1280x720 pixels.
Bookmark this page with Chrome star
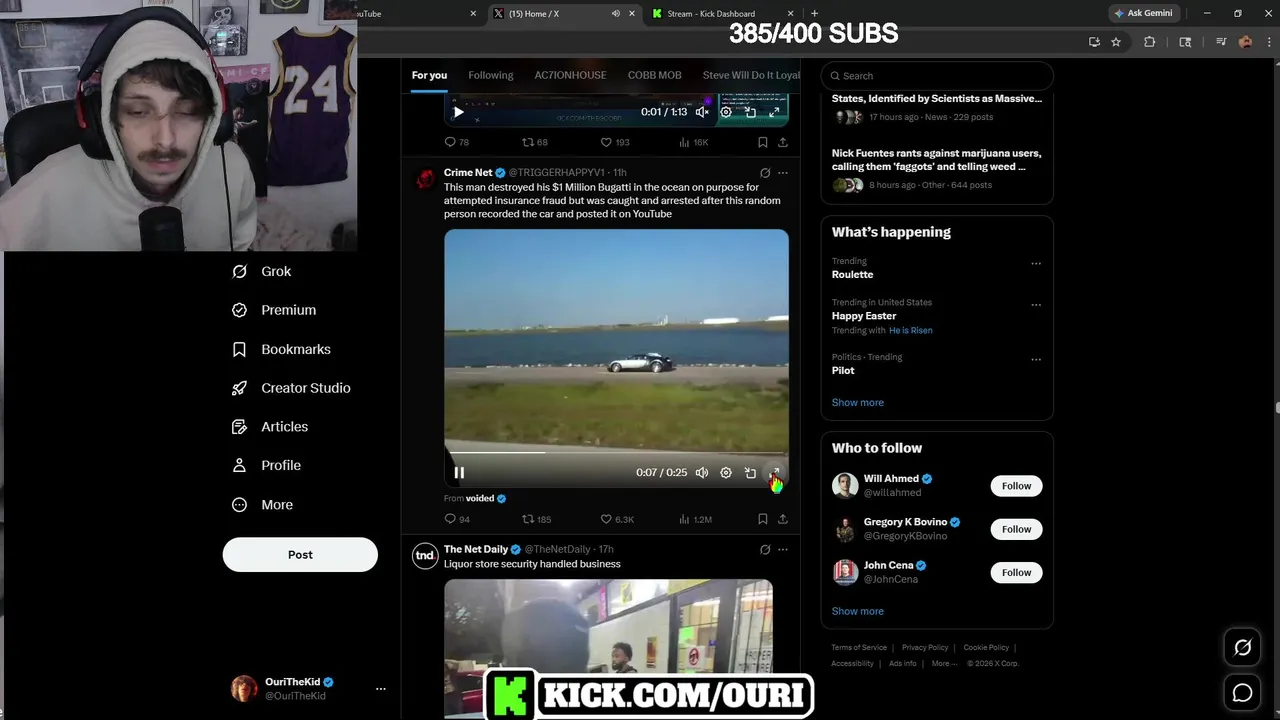click(1116, 42)
